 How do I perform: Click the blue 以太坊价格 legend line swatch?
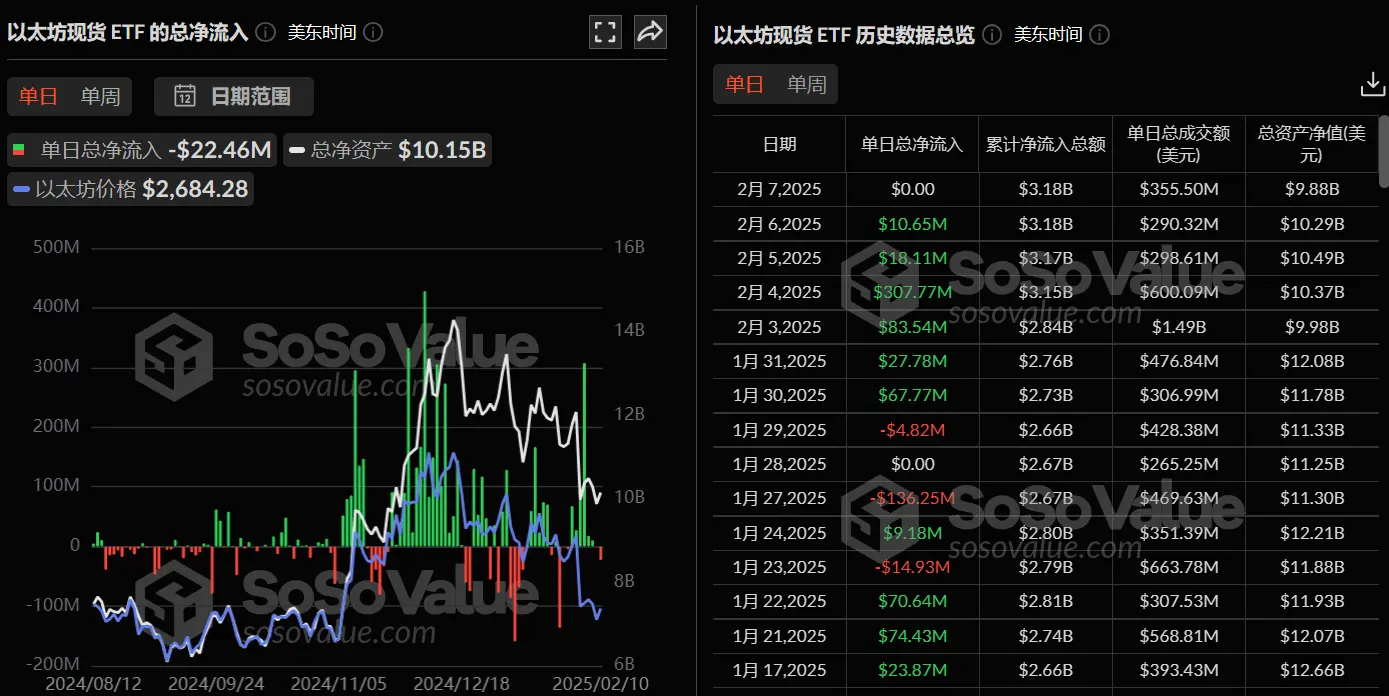[22, 189]
